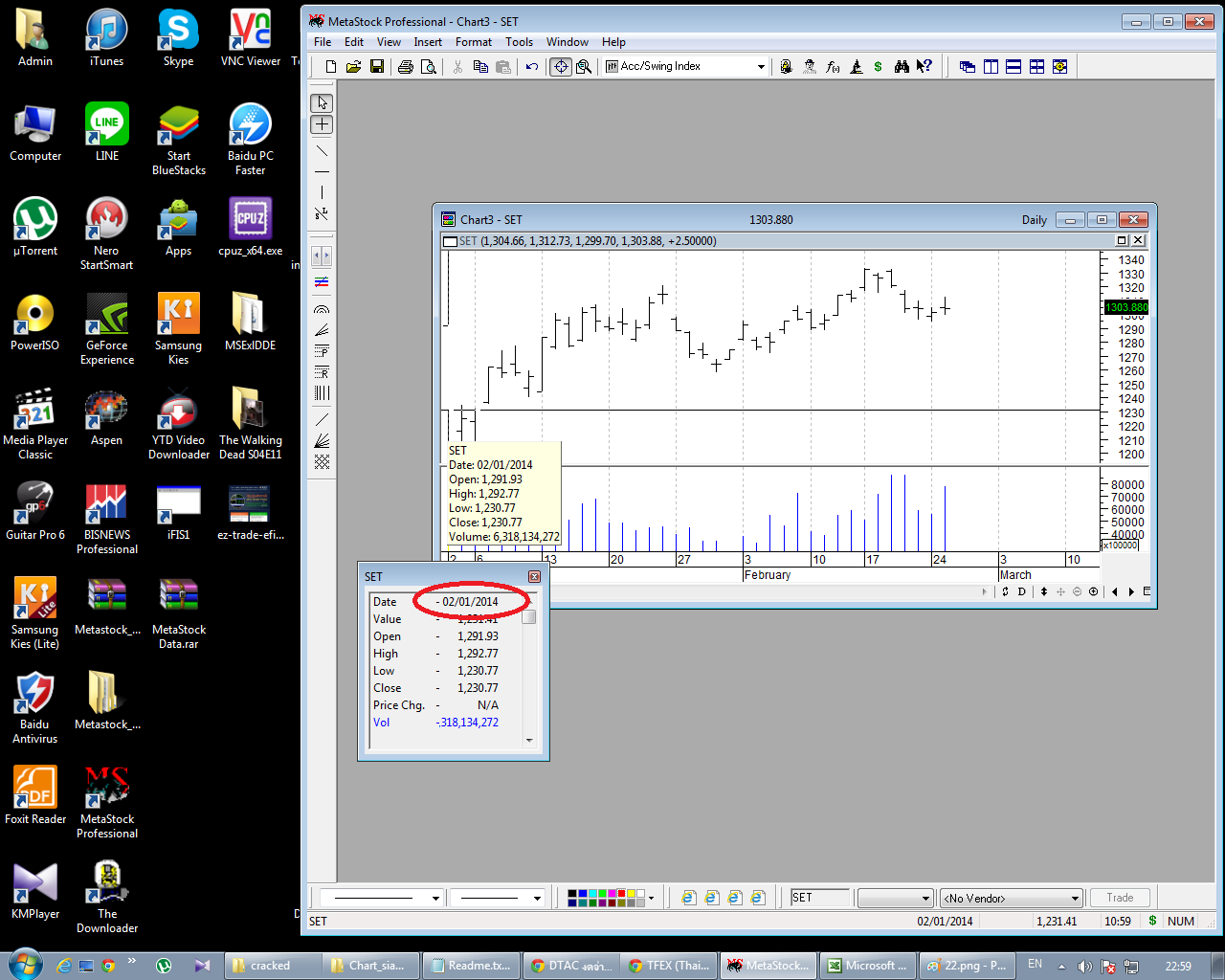This screenshot has width=1225, height=980.
Task: Select the Speed Resistance Lines fan tool
Action: coord(323,440)
